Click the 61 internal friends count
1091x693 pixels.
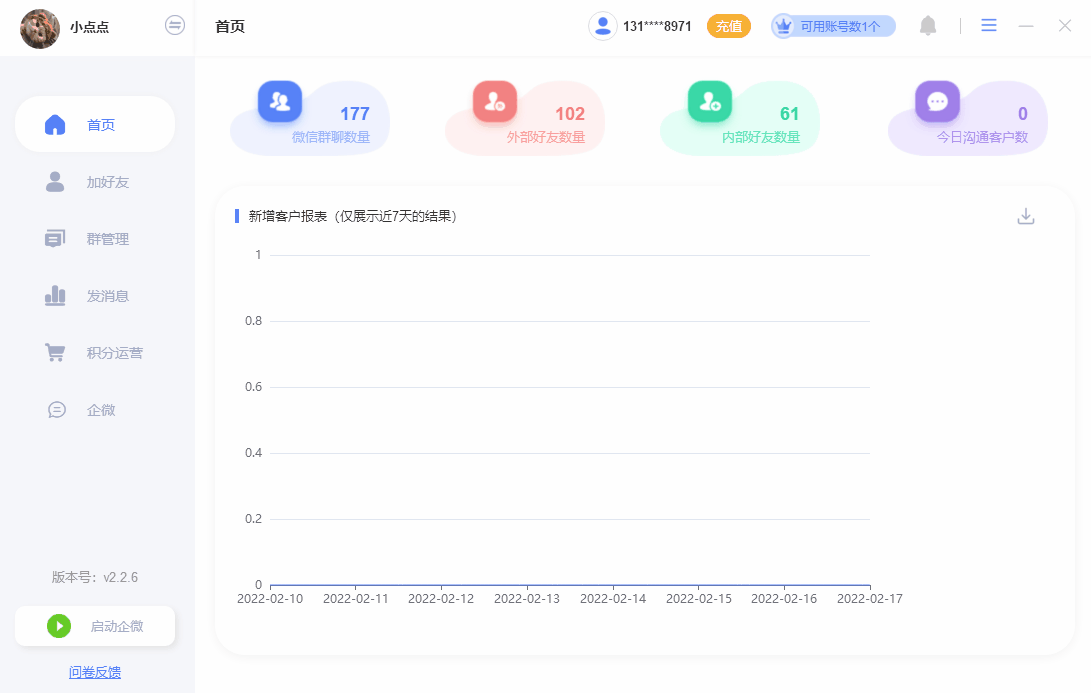[x=789, y=113]
